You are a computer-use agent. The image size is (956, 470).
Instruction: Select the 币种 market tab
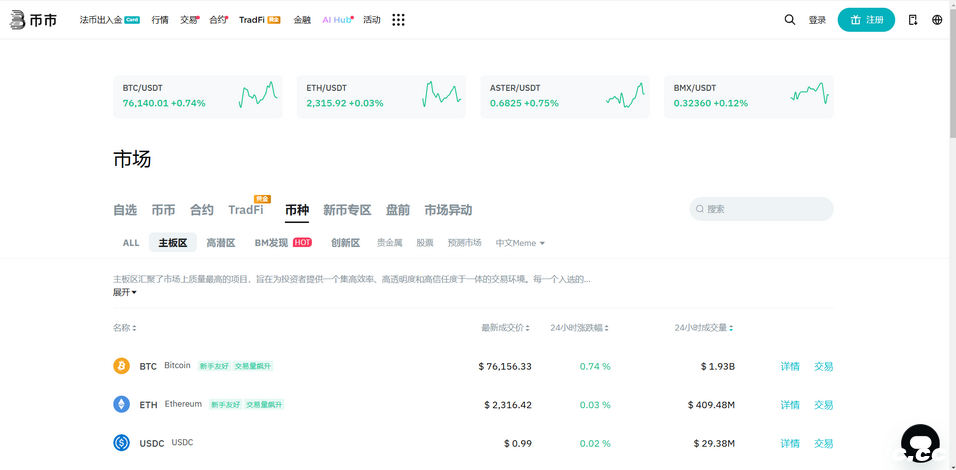(297, 210)
